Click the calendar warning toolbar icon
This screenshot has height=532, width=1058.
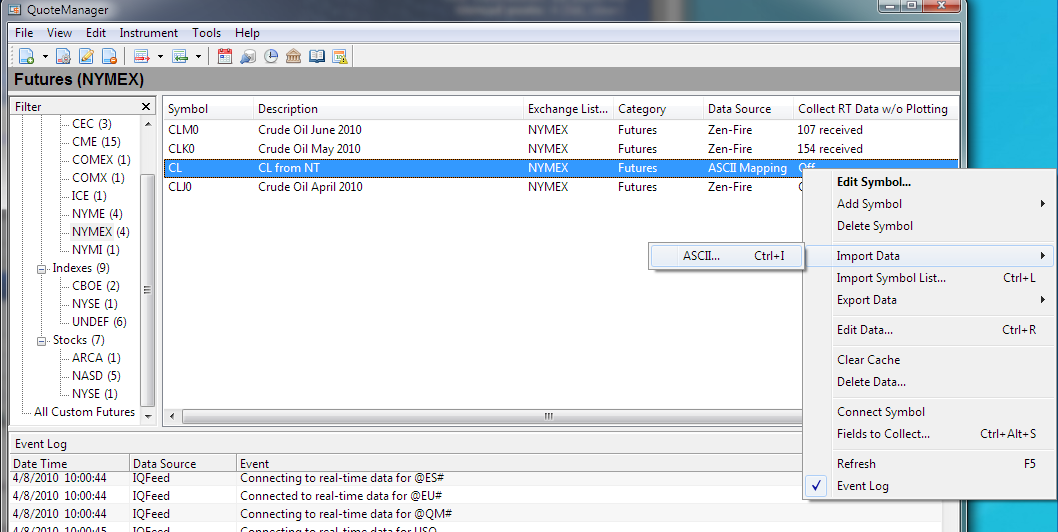(339, 57)
